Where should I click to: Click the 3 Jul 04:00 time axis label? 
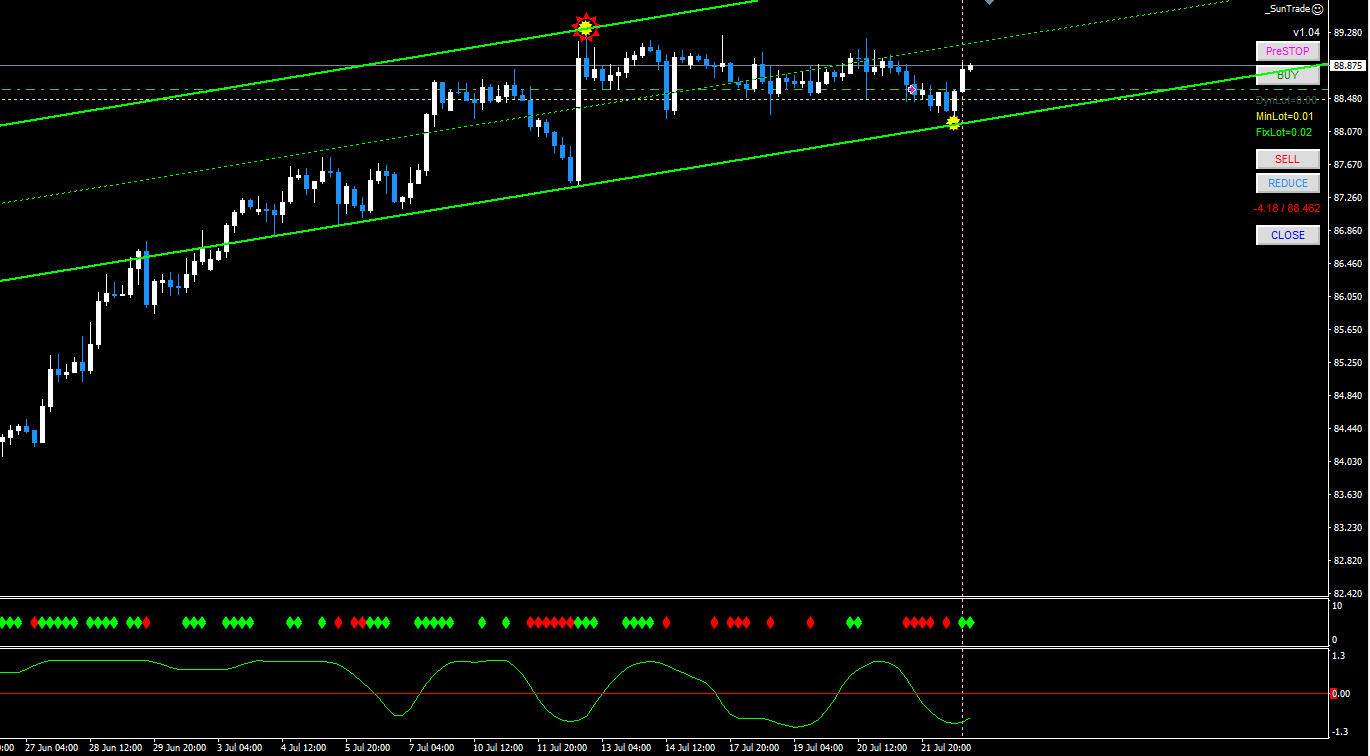240,747
